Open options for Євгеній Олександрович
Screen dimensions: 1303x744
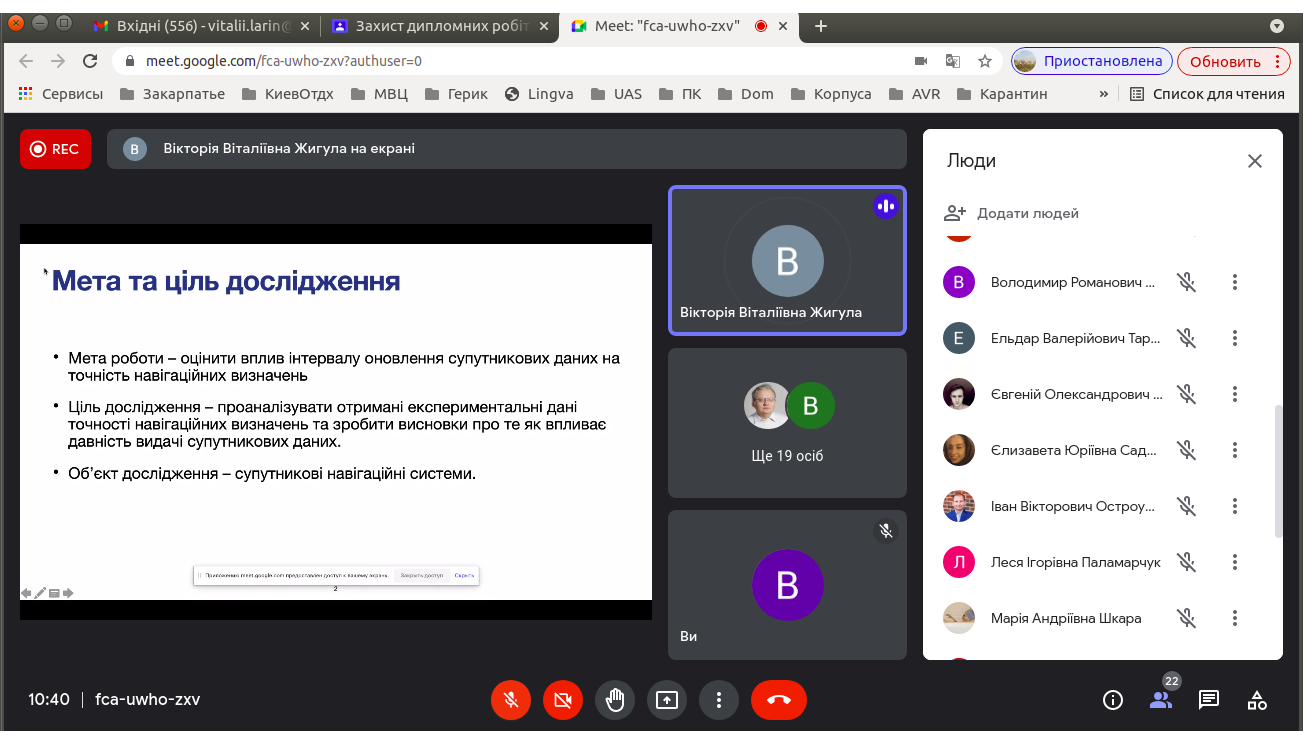pos(1235,394)
